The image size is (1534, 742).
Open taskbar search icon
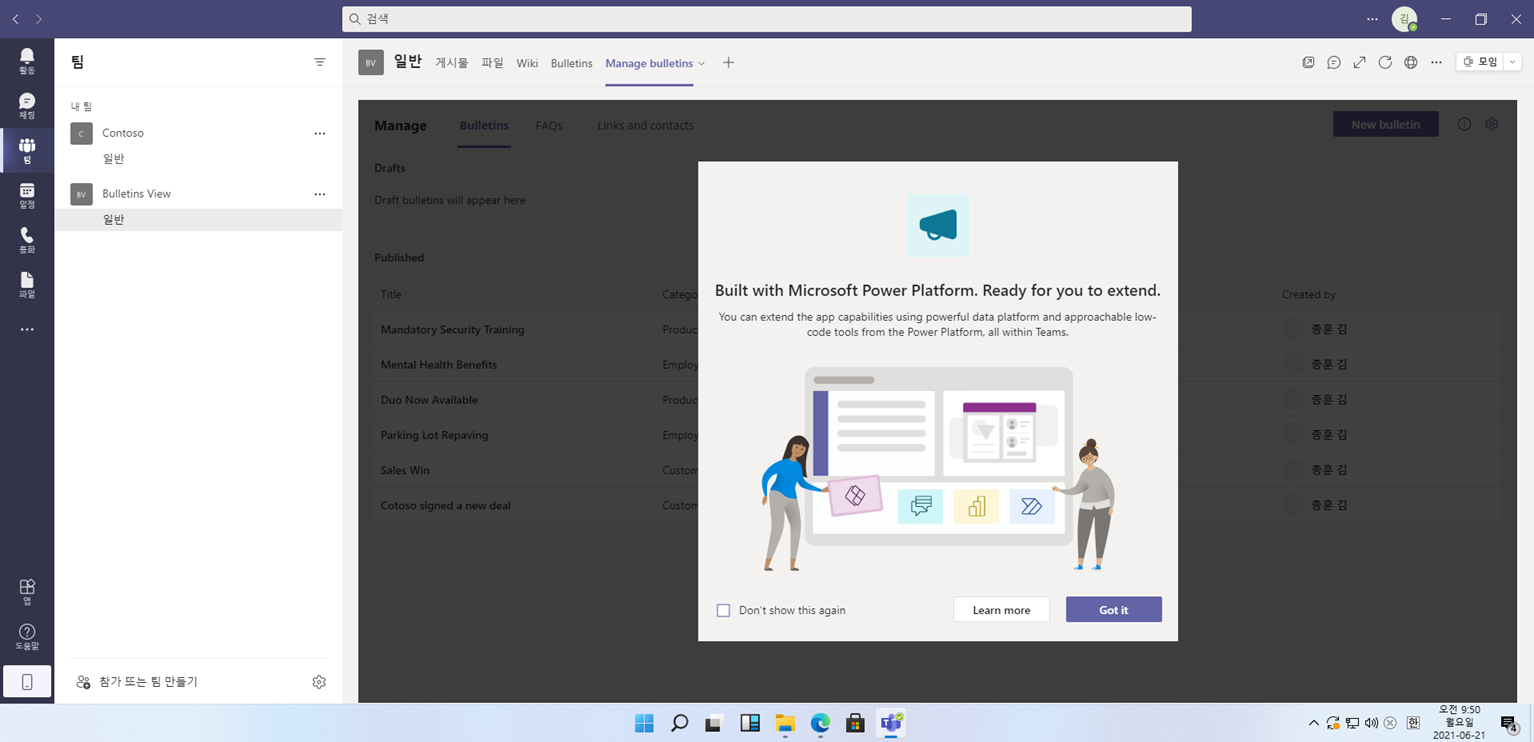pos(679,723)
